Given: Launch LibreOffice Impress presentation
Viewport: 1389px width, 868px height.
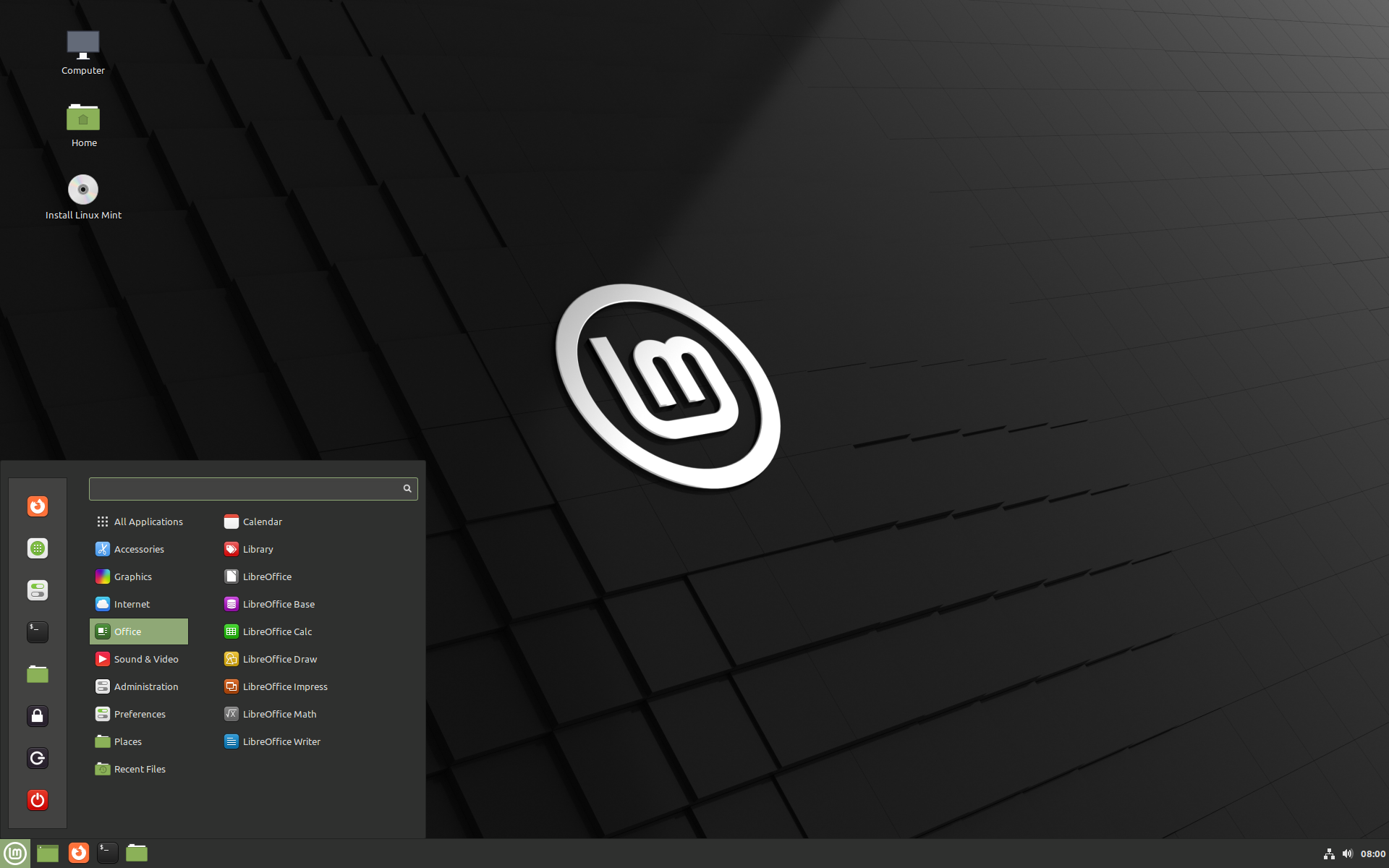Looking at the screenshot, I should 286,686.
